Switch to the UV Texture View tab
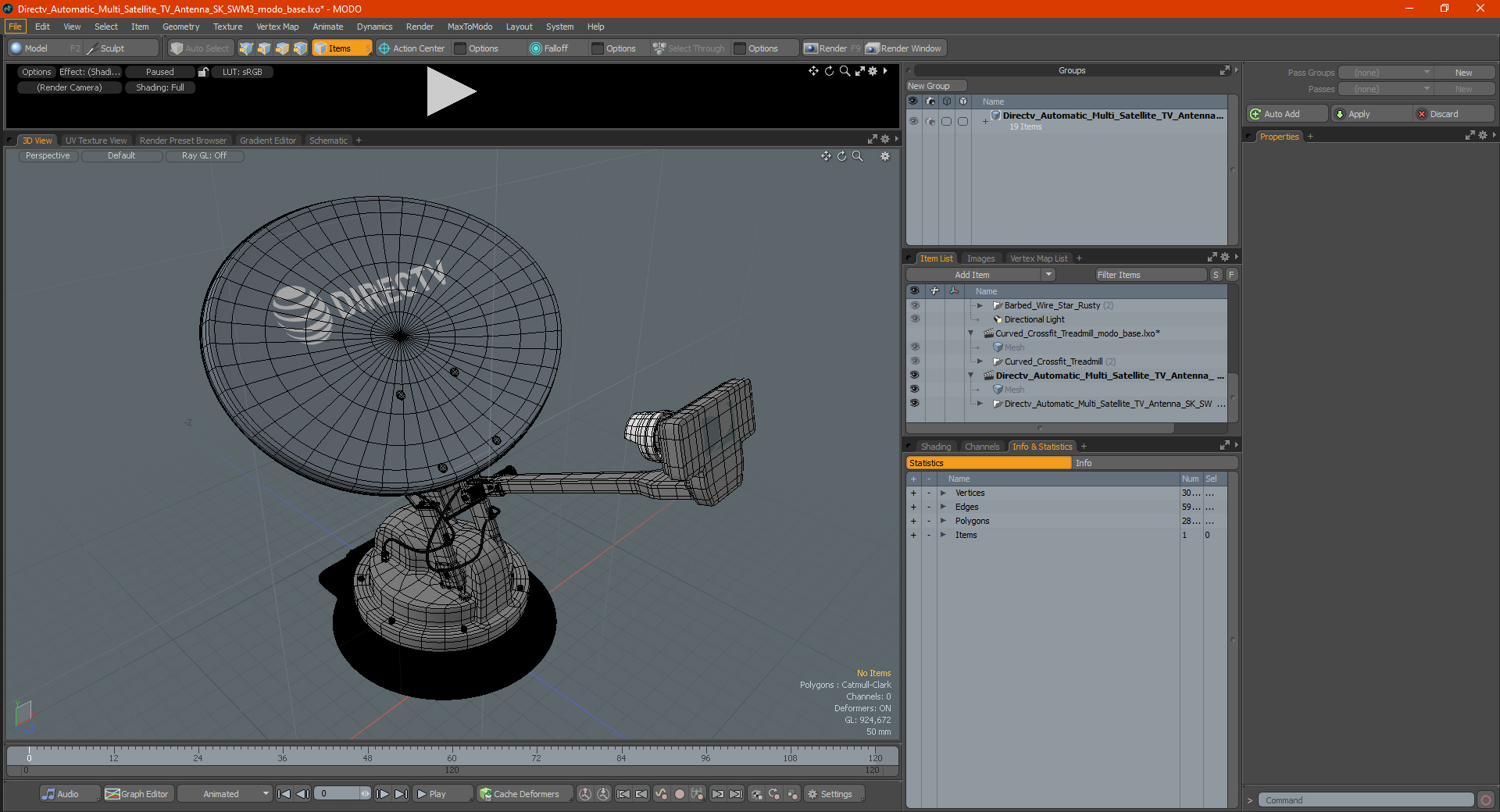 click(x=96, y=141)
